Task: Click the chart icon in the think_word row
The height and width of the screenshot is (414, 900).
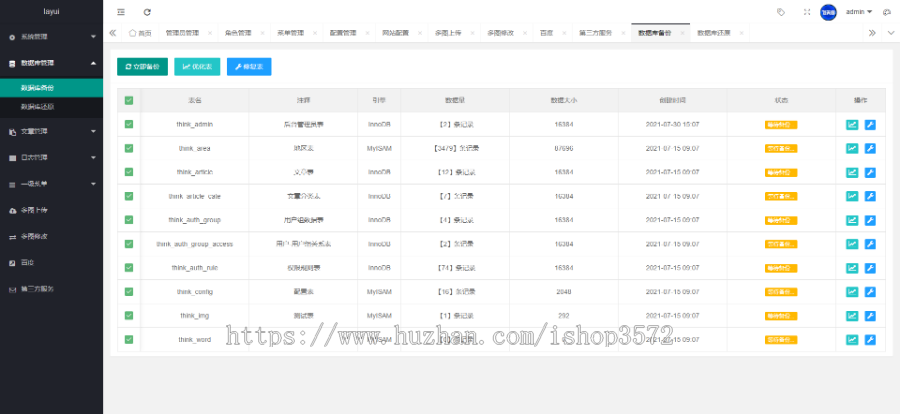Action: point(852,340)
